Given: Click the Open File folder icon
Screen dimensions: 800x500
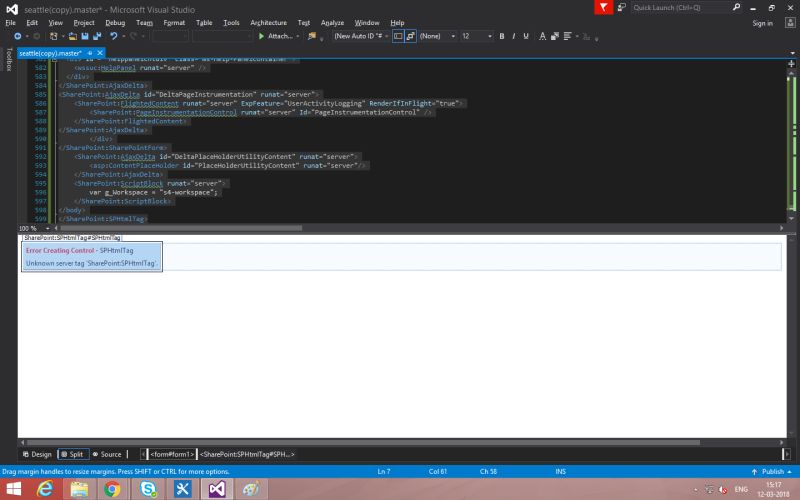Looking at the screenshot, I should 73,36.
